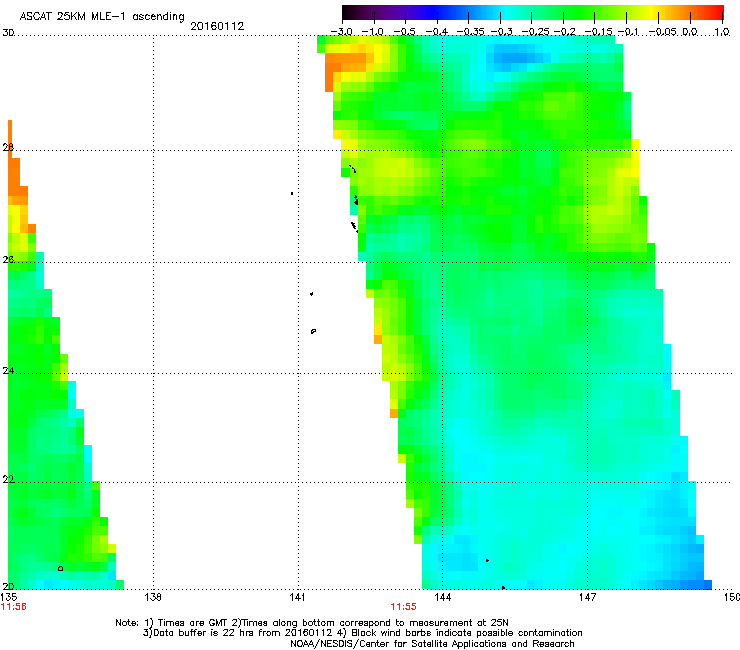Click the 1.0 color scale label
Viewport: 740px width, 650px height.
coord(722,32)
